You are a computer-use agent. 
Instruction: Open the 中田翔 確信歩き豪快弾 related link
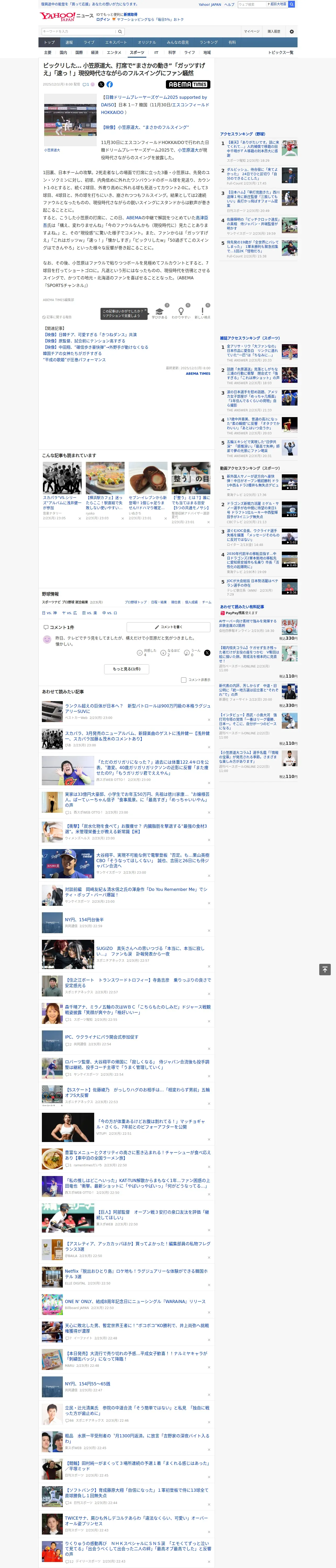click(x=96, y=348)
